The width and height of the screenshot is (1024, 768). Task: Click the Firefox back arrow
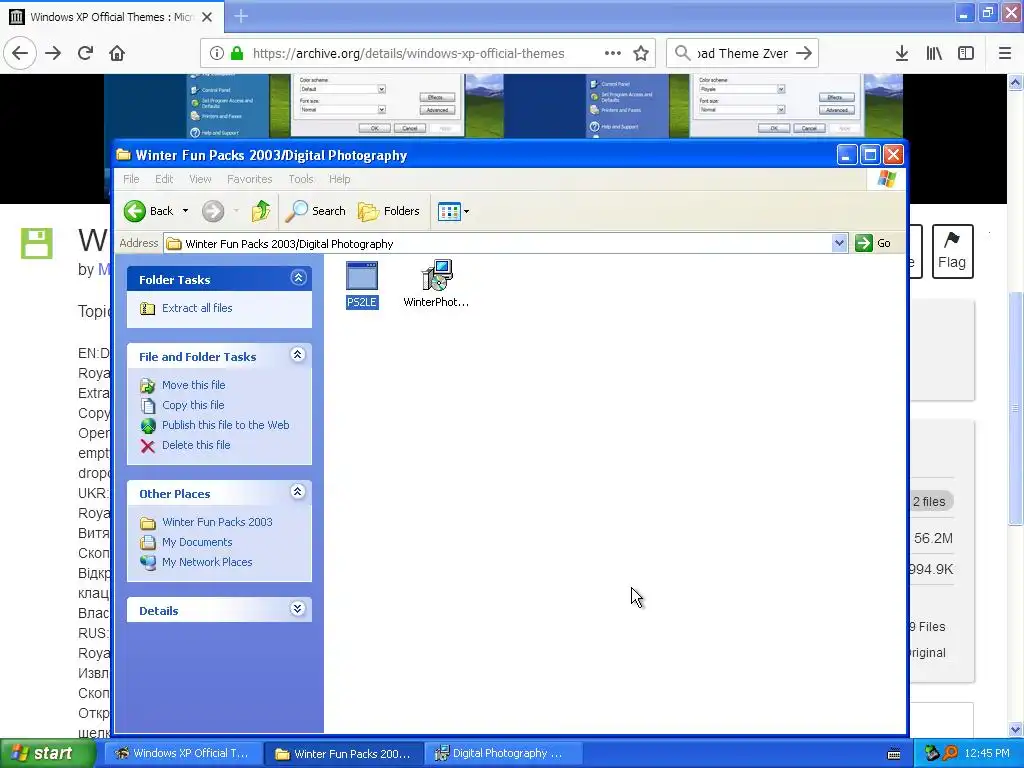(x=20, y=53)
